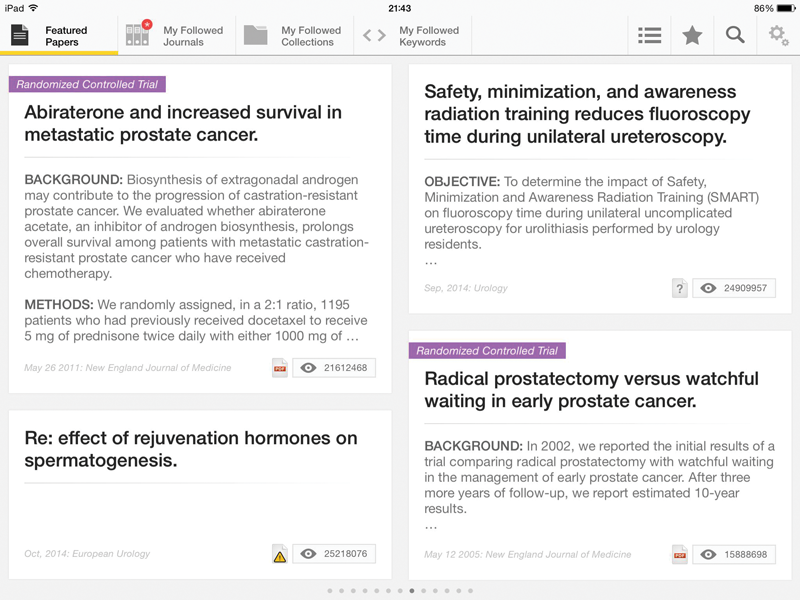Open the Abiraterone and increased survival article title
800x600 pixels.
pyautogui.click(x=183, y=123)
